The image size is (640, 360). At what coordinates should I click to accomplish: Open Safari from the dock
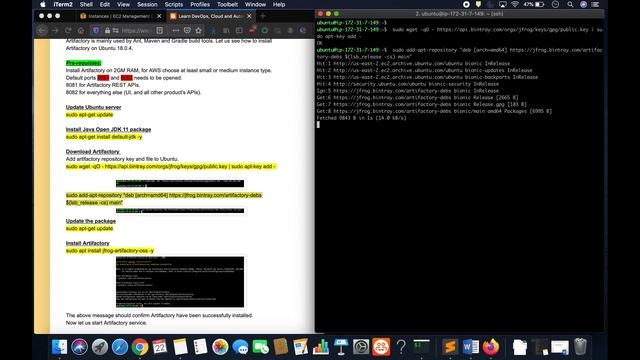click(x=120, y=347)
